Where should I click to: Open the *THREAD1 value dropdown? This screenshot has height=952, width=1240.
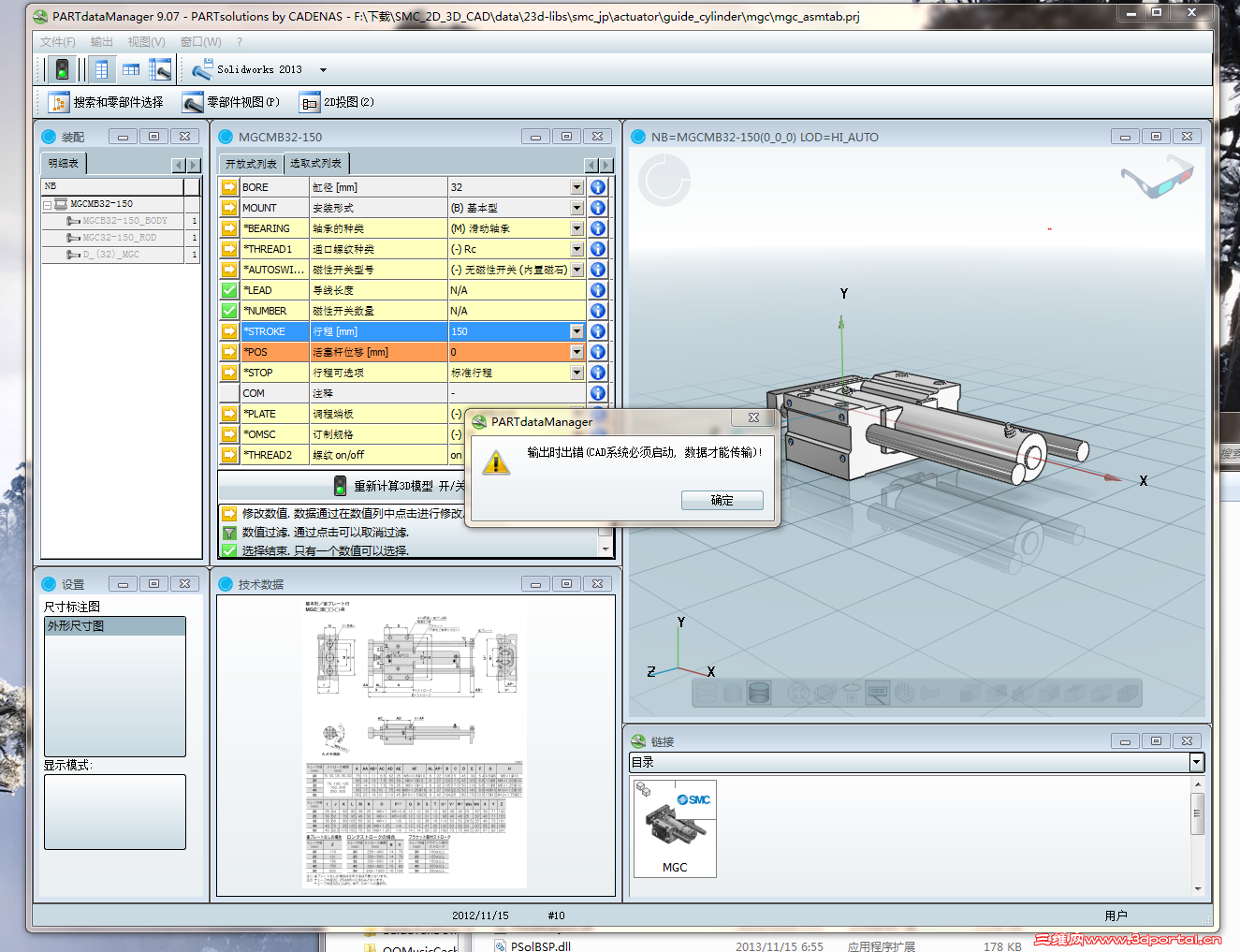576,249
